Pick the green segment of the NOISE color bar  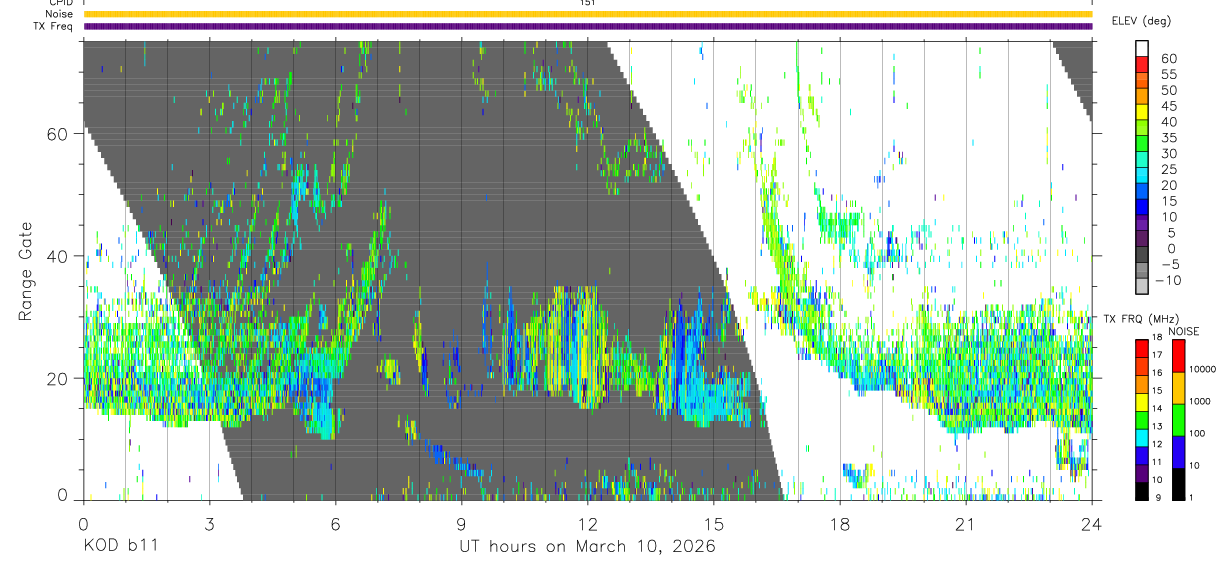pos(1178,420)
